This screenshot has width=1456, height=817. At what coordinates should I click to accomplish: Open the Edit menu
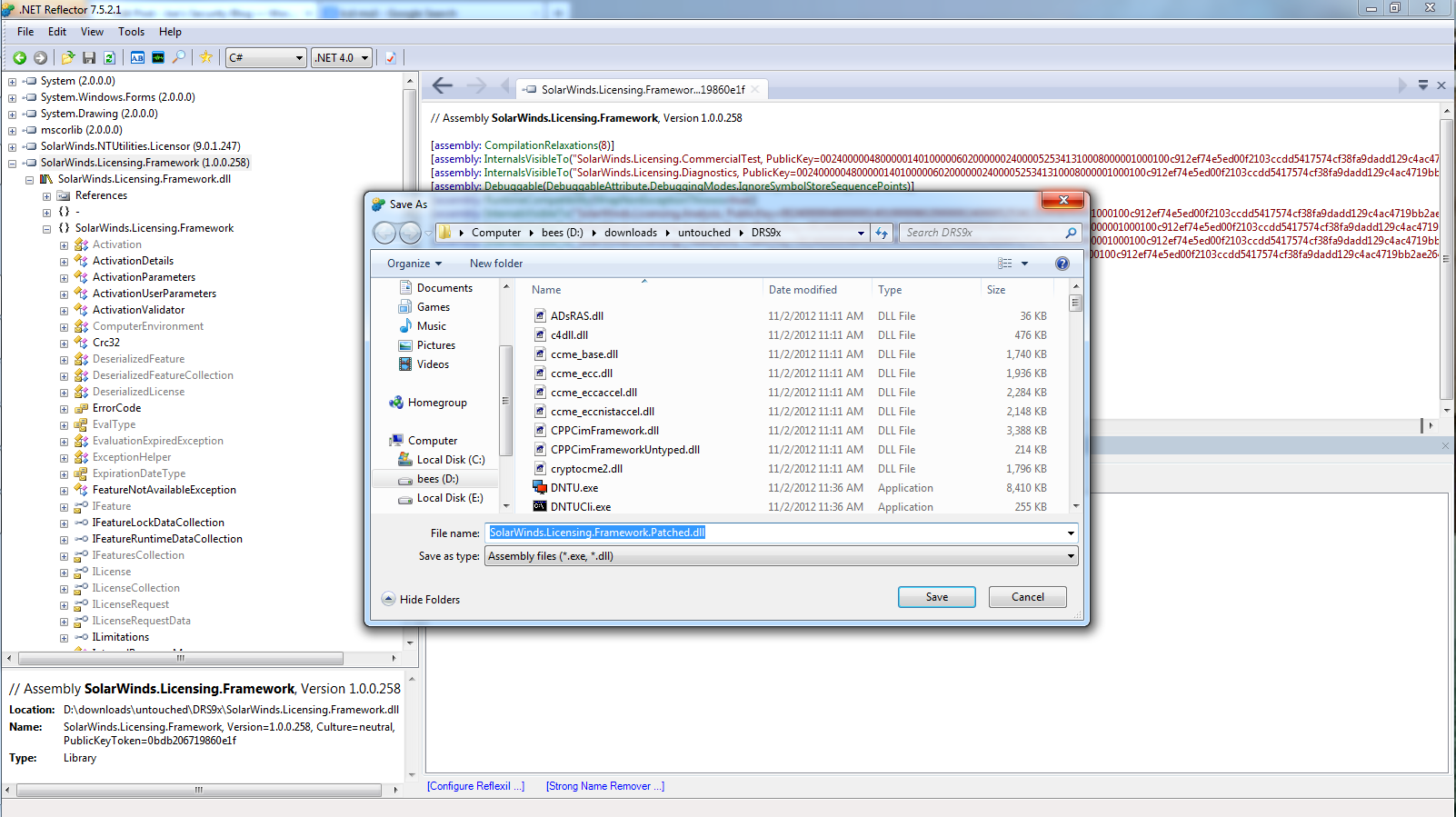57,32
